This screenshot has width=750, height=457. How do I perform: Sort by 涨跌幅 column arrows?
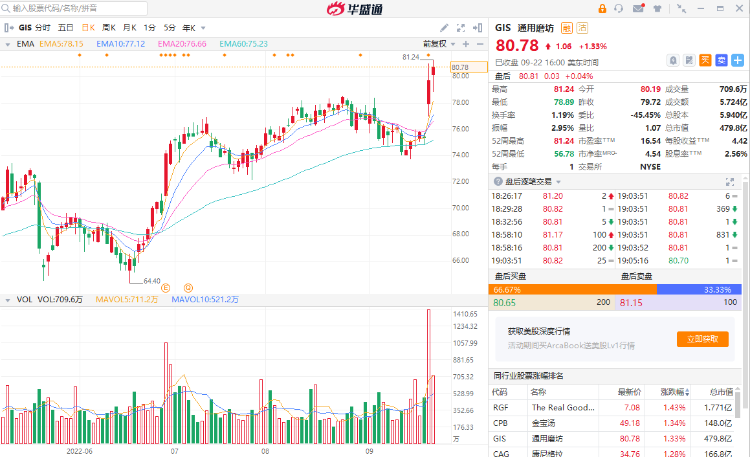[688, 392]
